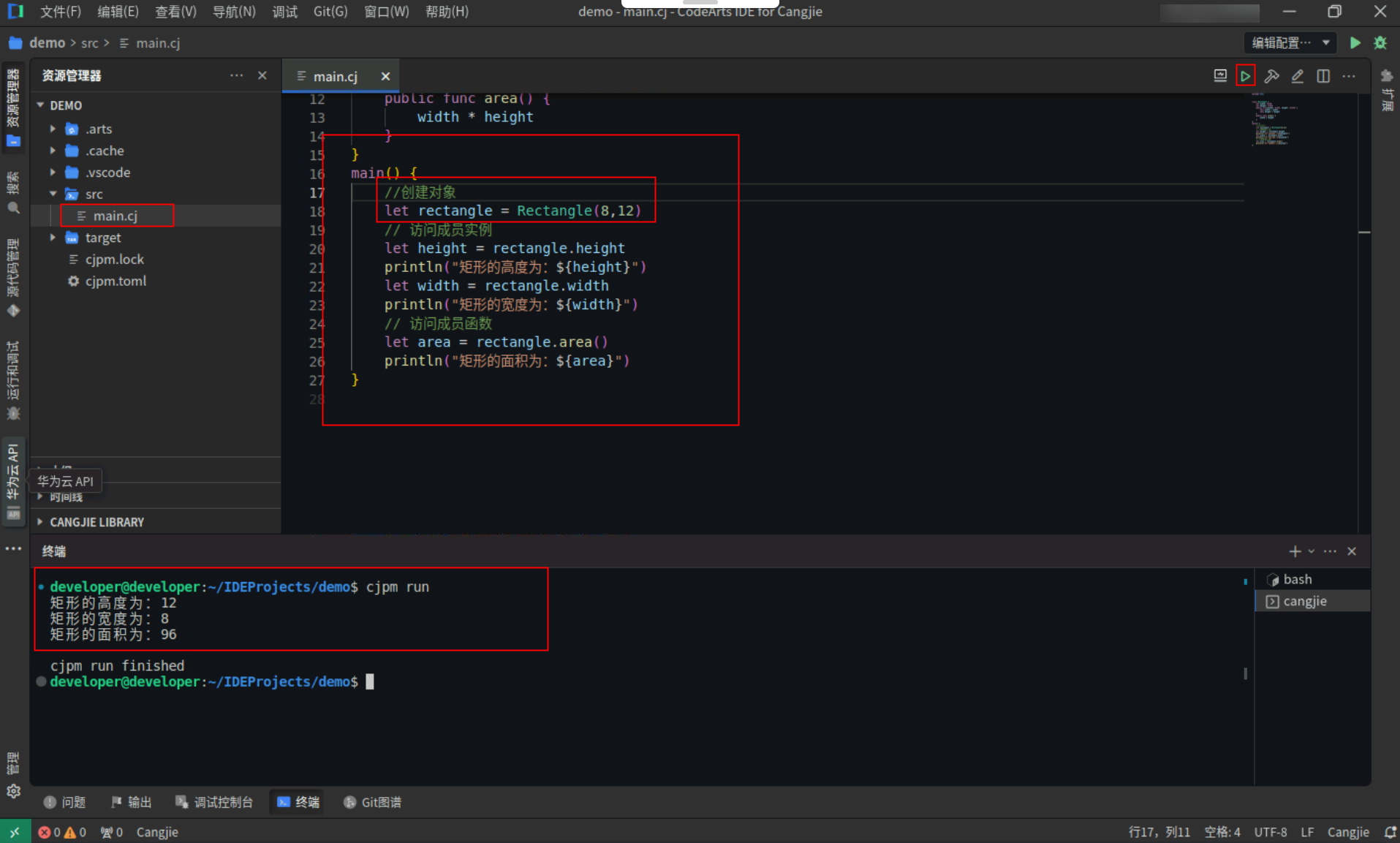Click the demo breadcrumb segment
Screen dimensions: 1400x843
tap(47, 43)
